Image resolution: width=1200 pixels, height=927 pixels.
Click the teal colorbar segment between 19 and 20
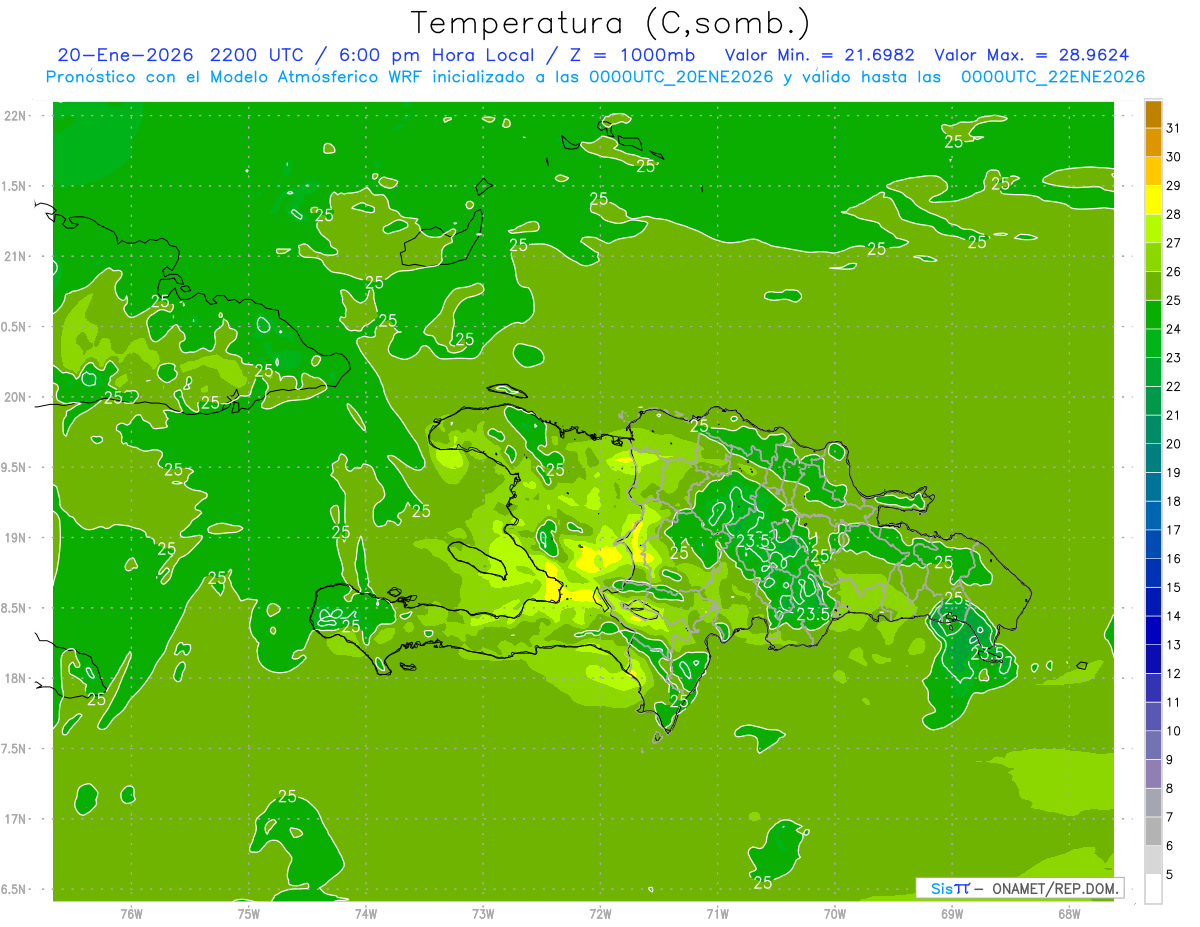1153,458
